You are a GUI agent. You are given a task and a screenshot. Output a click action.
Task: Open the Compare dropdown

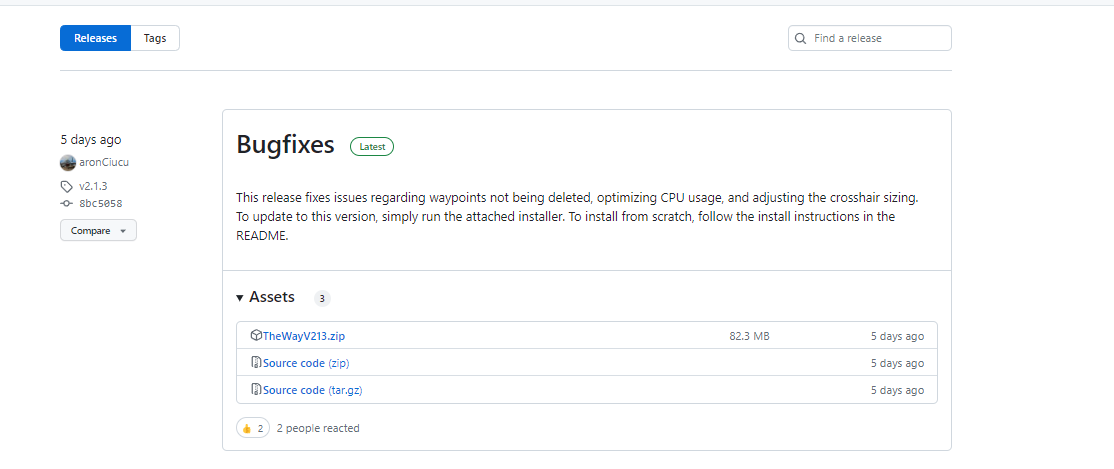click(x=98, y=231)
